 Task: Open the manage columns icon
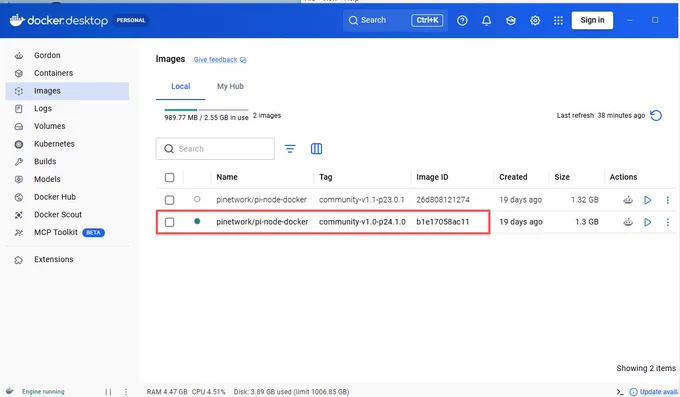pos(316,149)
